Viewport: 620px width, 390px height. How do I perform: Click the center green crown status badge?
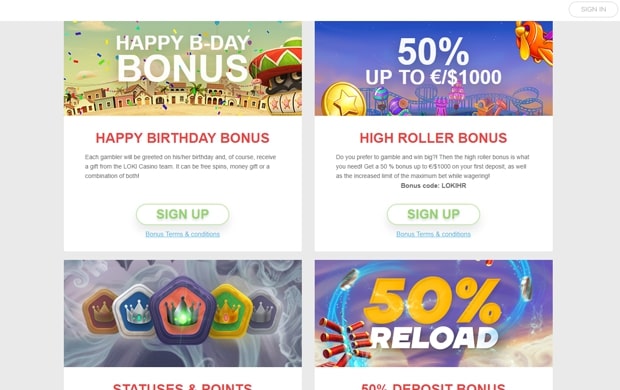click(183, 310)
